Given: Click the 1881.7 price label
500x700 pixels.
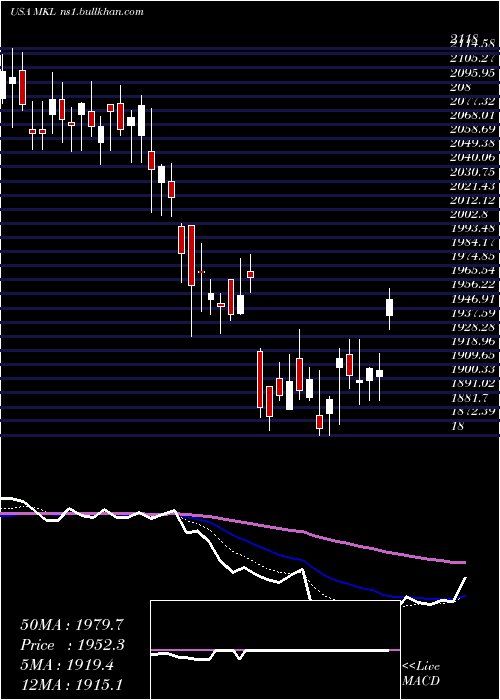Looking at the screenshot, I should click(x=469, y=397).
